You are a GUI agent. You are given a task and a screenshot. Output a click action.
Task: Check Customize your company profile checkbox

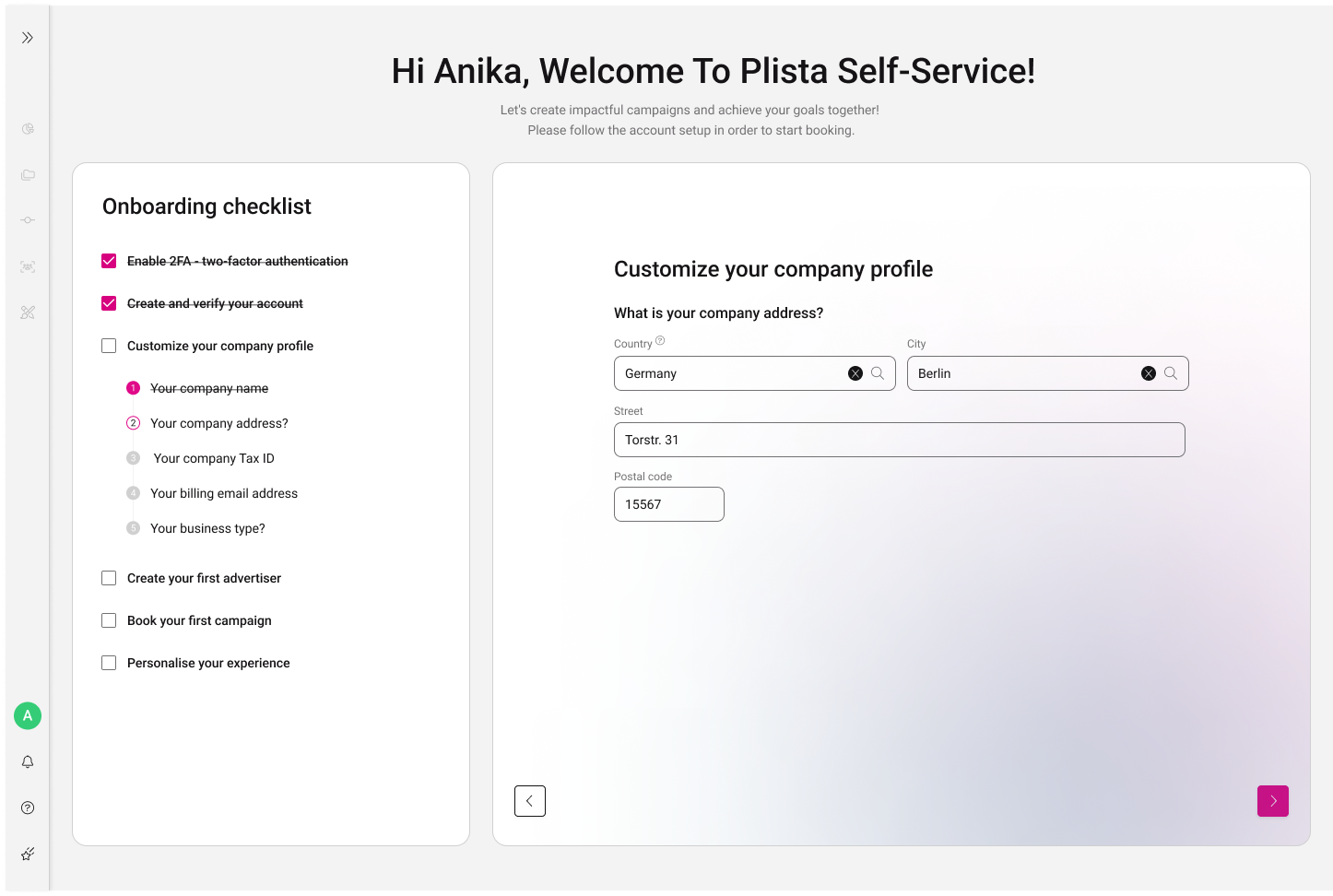[109, 346]
